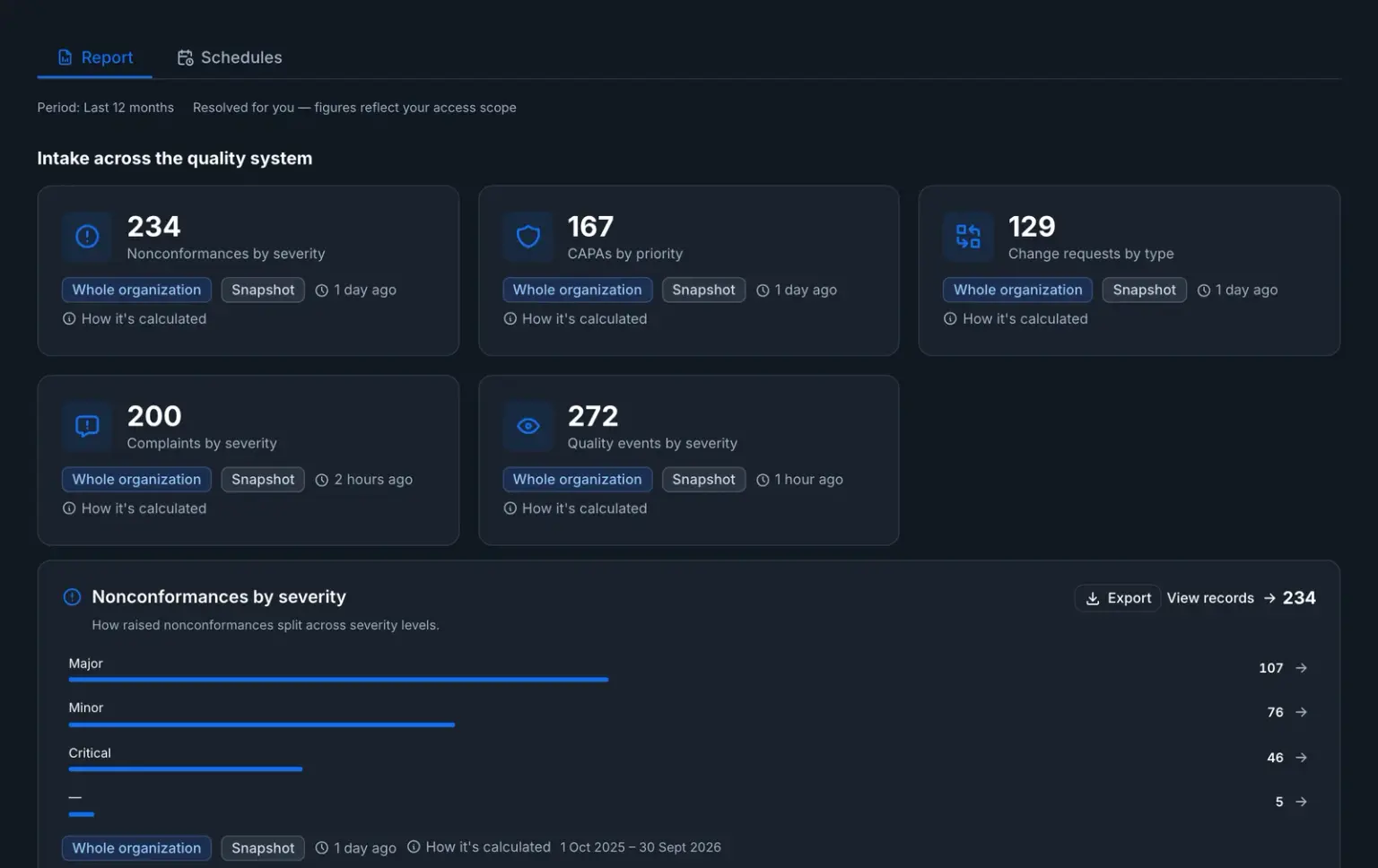Click the Quality events eye icon
The height and width of the screenshot is (868, 1378).
[x=528, y=426]
